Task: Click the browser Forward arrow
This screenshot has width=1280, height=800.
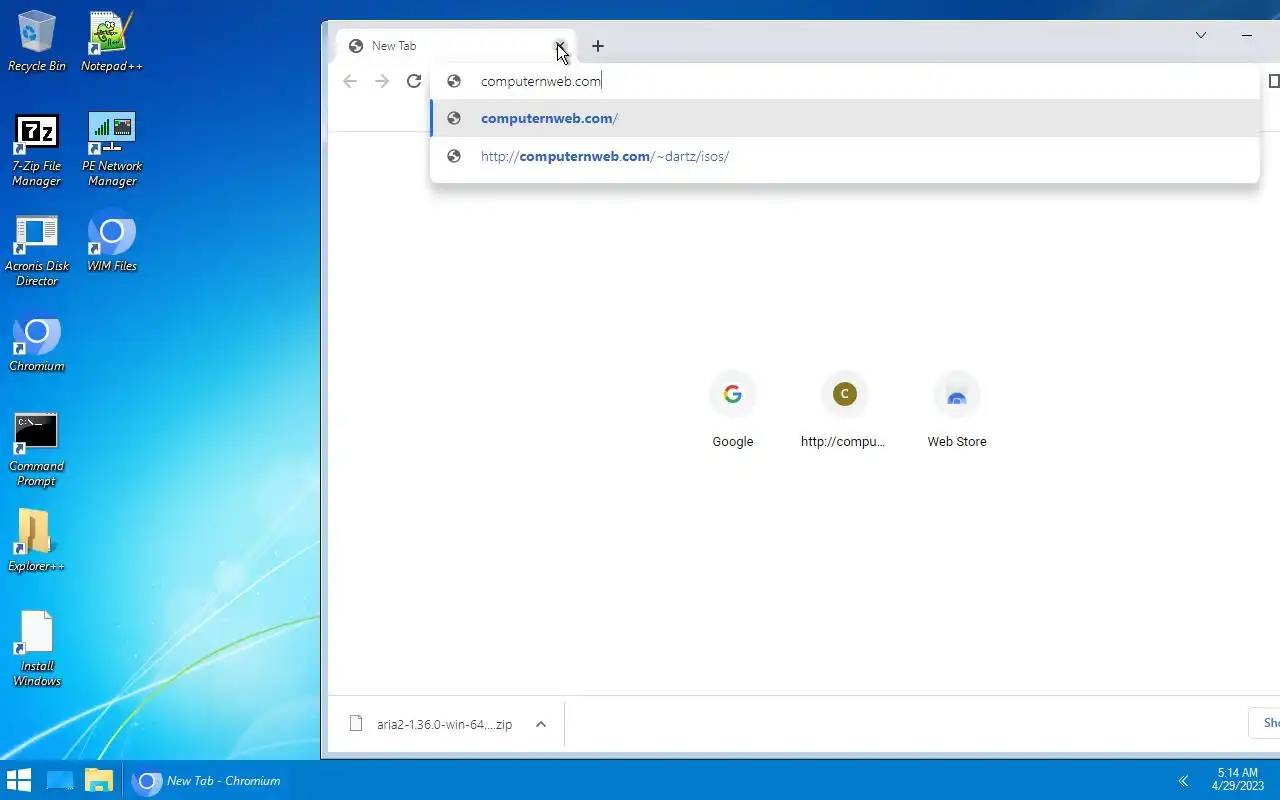Action: [382, 81]
